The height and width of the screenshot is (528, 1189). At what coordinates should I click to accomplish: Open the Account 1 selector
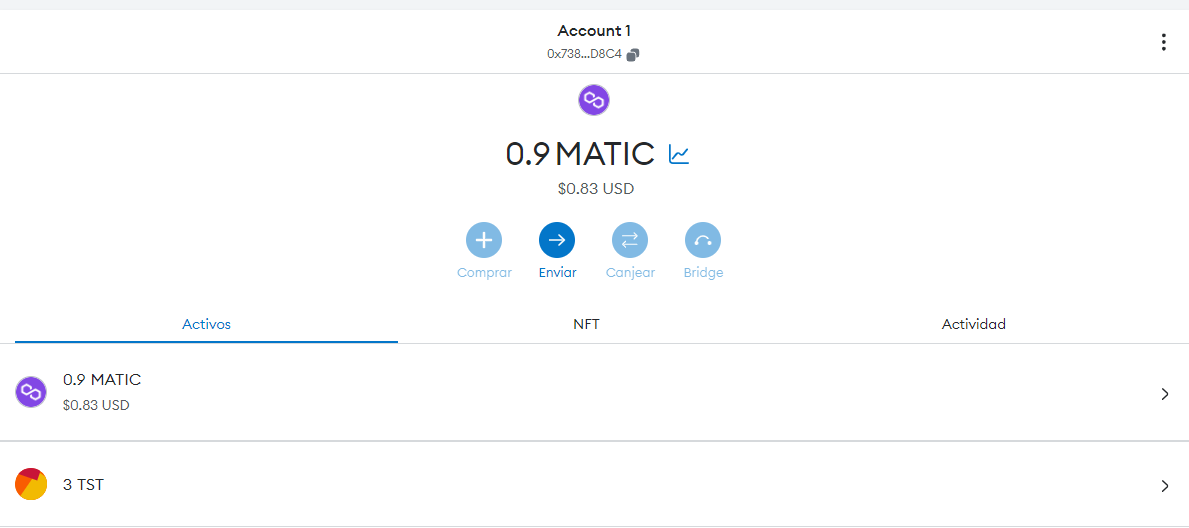(x=594, y=31)
